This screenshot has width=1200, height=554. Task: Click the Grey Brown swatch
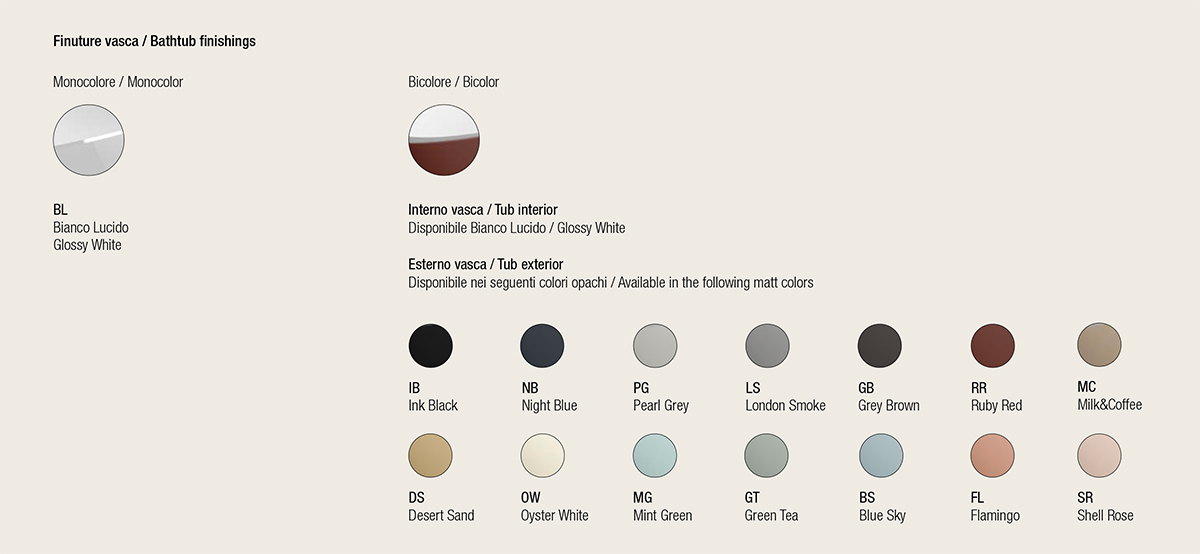(x=881, y=347)
